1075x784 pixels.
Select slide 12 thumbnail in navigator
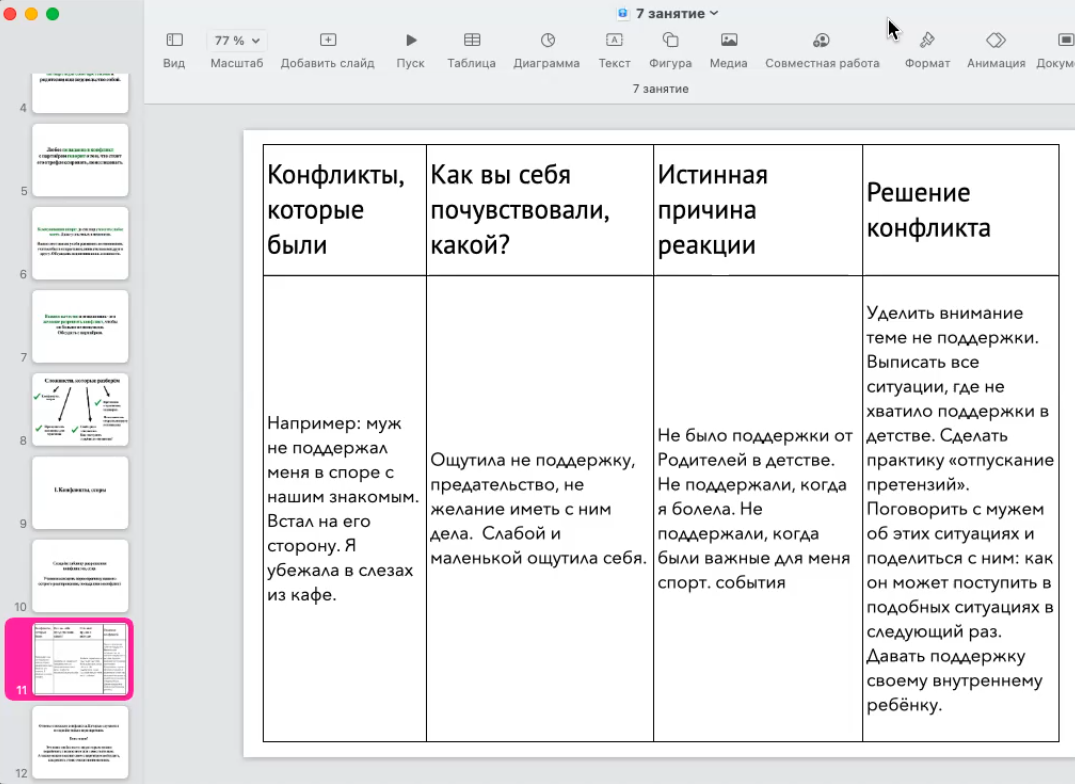tap(80, 742)
